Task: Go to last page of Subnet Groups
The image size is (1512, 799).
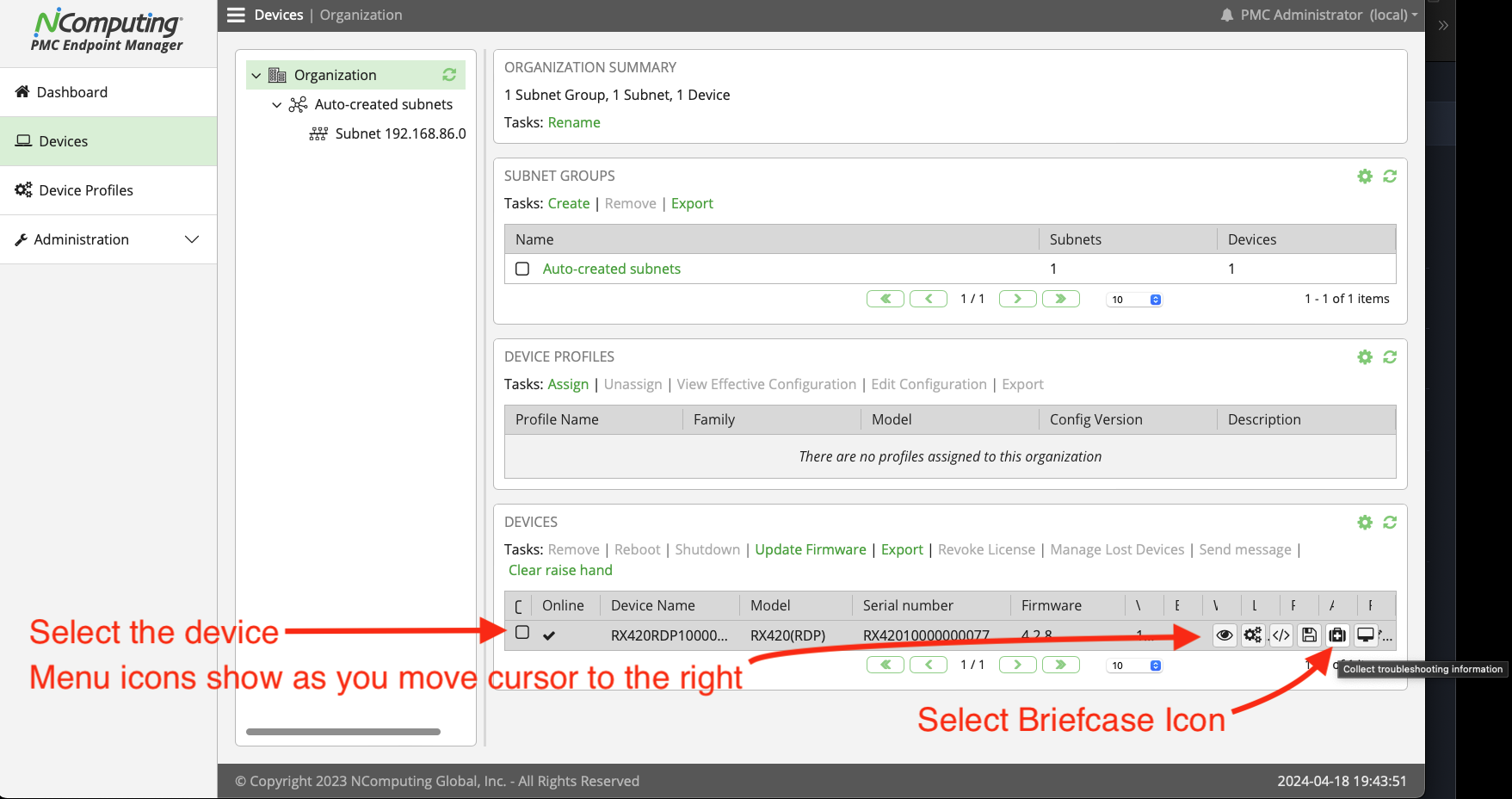Action: [x=1061, y=299]
